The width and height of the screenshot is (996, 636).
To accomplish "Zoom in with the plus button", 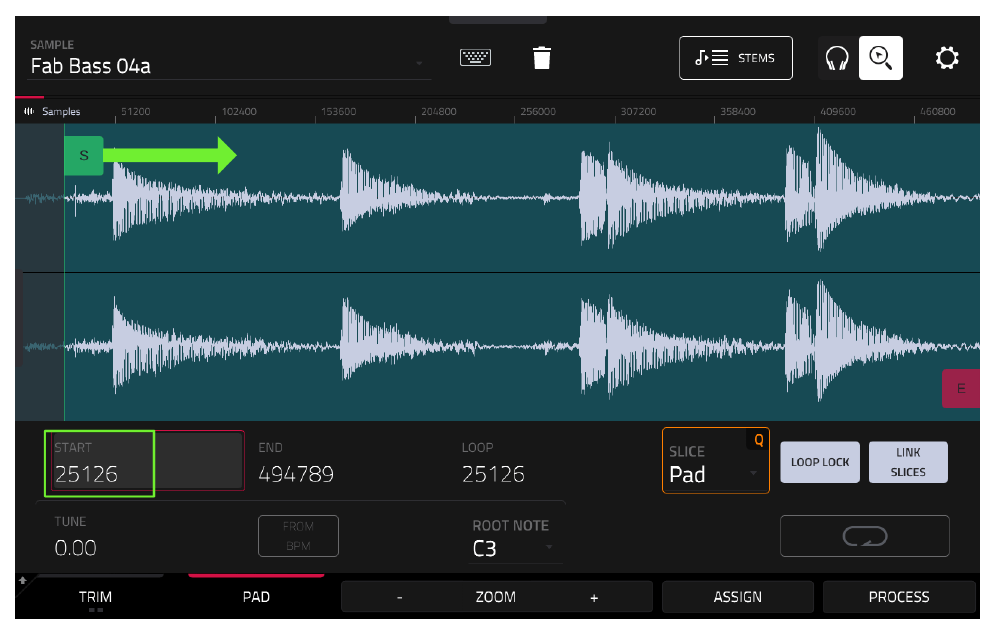I will (594, 597).
